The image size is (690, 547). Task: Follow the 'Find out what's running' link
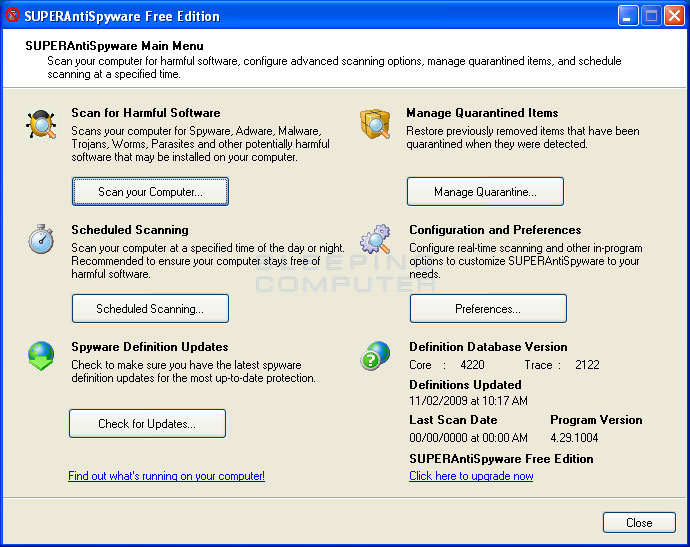pos(166,476)
